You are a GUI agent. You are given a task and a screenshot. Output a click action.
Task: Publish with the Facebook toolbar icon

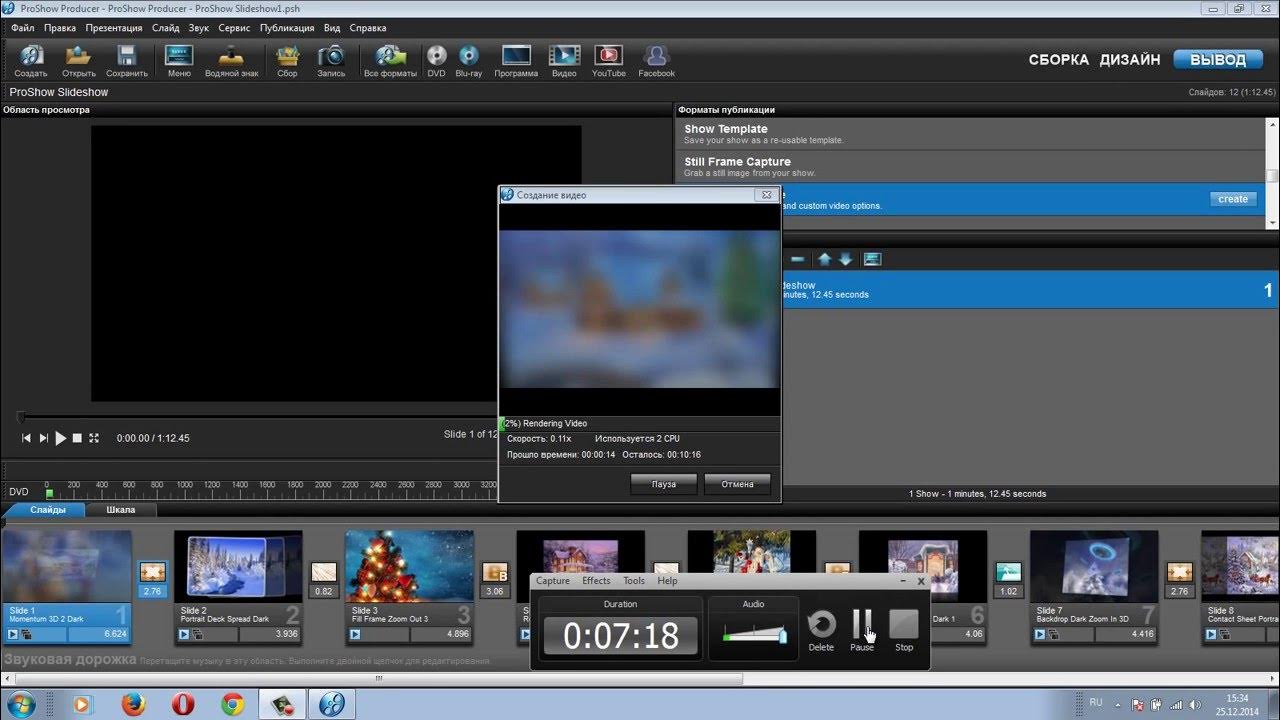pos(656,60)
